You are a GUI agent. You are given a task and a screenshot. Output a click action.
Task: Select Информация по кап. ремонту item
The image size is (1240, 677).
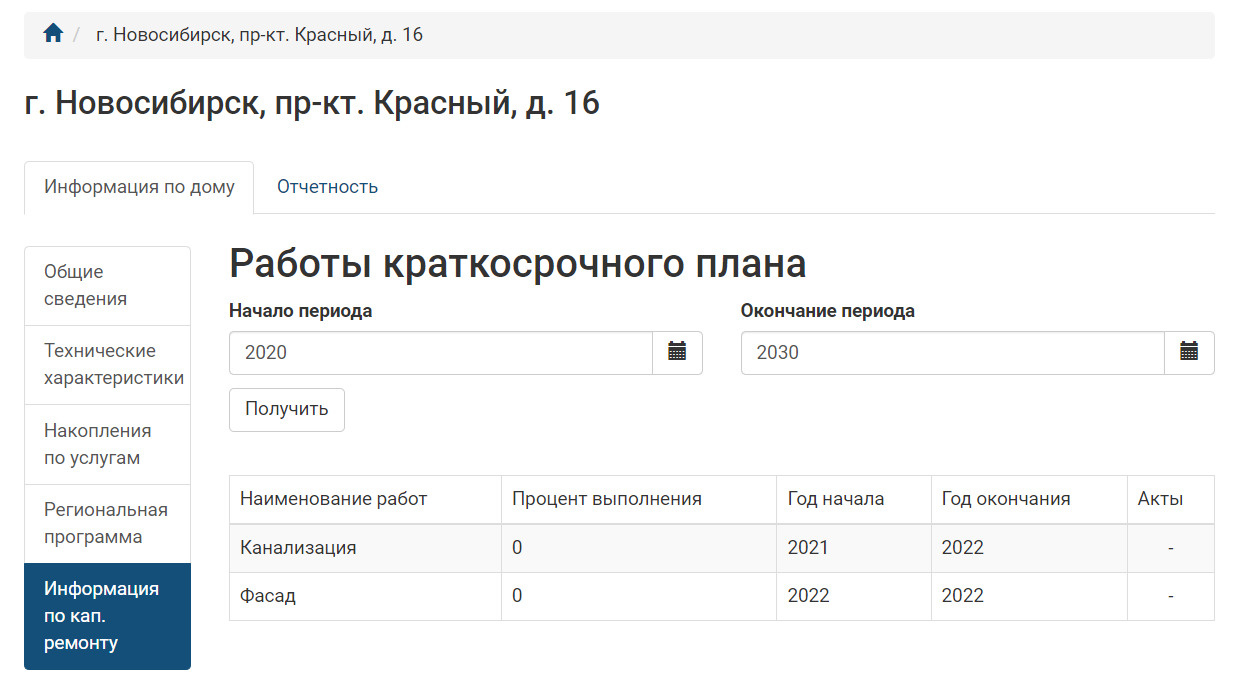(107, 616)
